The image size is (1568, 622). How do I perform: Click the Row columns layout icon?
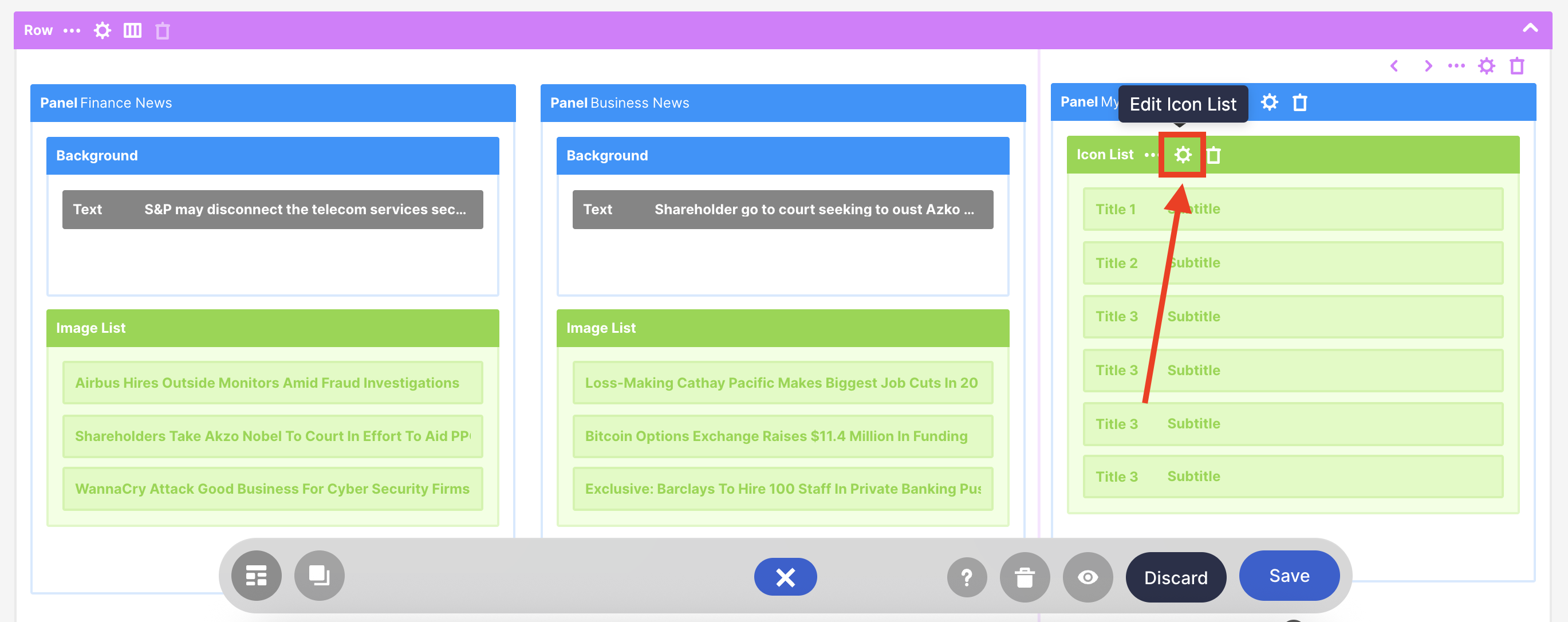coord(132,30)
